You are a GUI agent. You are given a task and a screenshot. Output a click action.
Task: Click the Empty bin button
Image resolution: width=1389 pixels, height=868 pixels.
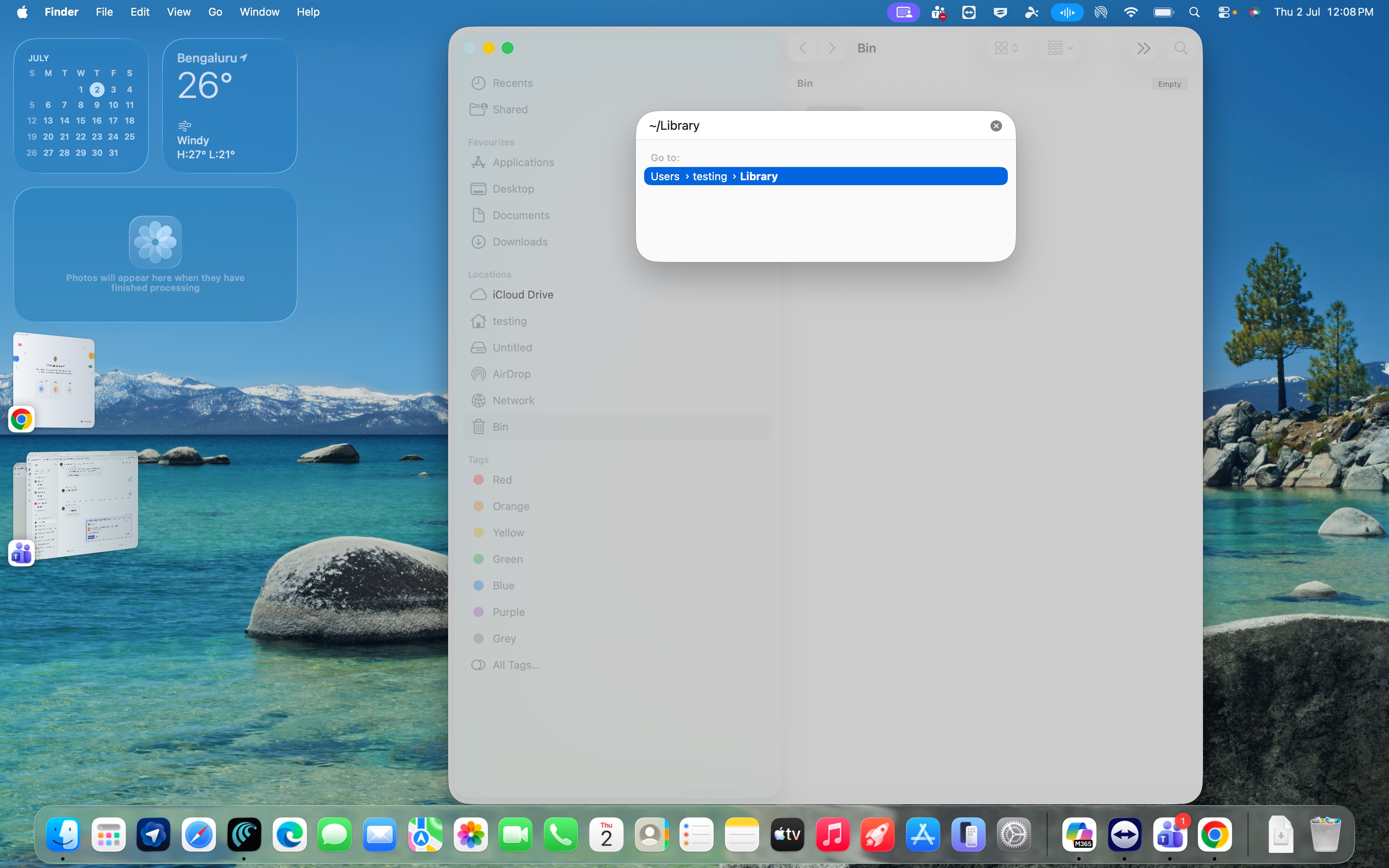[x=1169, y=84]
